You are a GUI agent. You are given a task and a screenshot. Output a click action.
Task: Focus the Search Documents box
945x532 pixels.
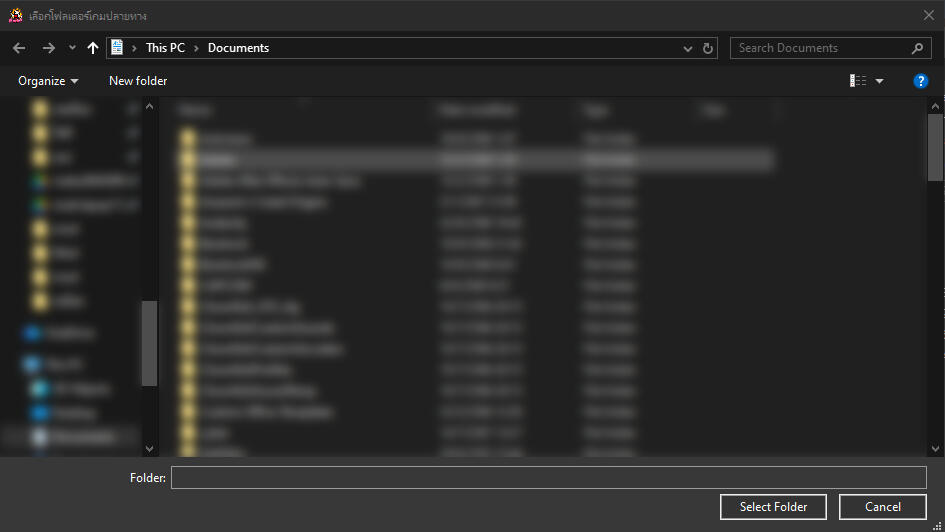(820, 48)
